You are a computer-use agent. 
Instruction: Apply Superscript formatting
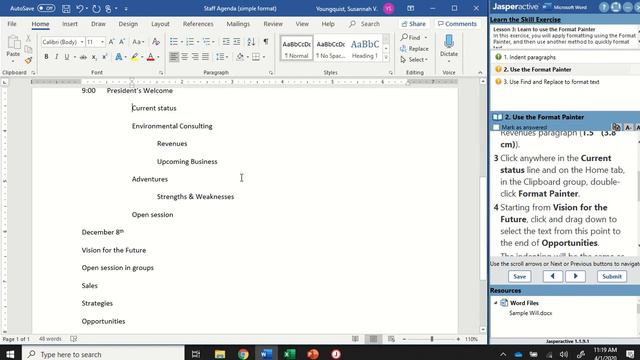click(x=104, y=57)
